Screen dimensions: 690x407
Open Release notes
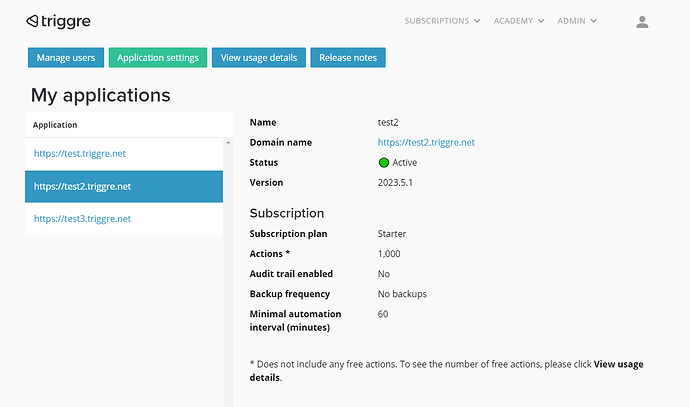(348, 58)
